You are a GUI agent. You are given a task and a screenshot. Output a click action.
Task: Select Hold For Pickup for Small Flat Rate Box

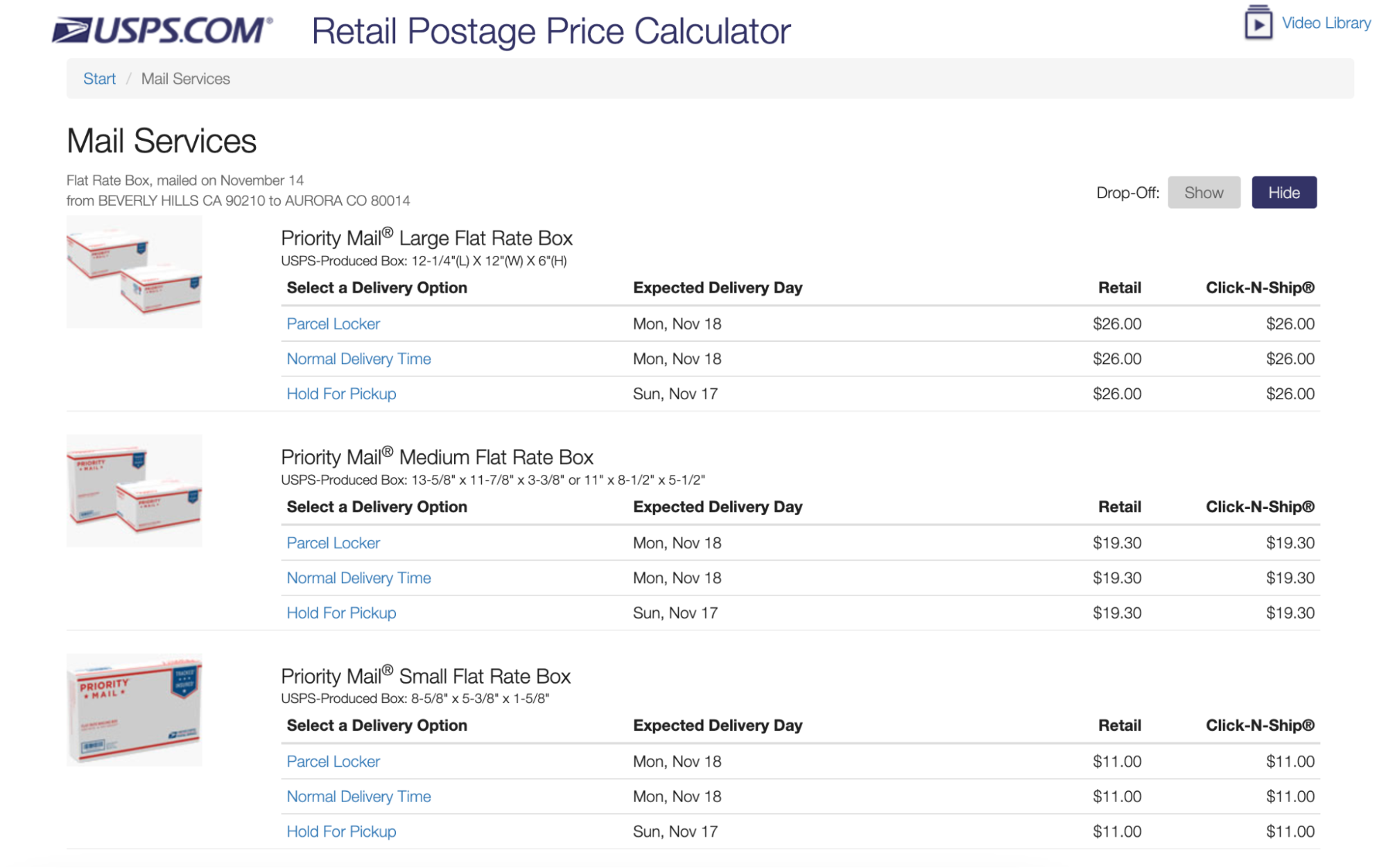(x=341, y=831)
